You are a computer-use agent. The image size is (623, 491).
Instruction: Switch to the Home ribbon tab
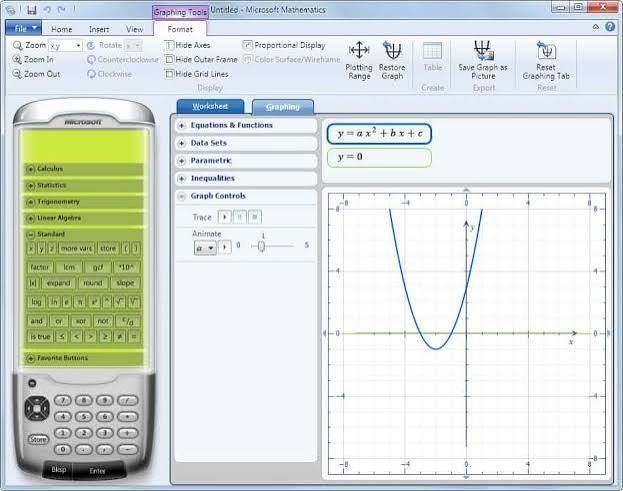(x=62, y=29)
